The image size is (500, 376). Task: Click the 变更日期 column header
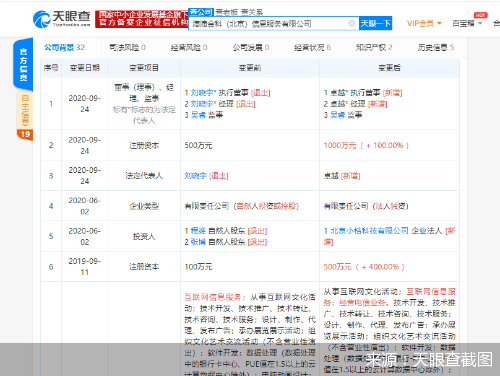tap(85, 68)
